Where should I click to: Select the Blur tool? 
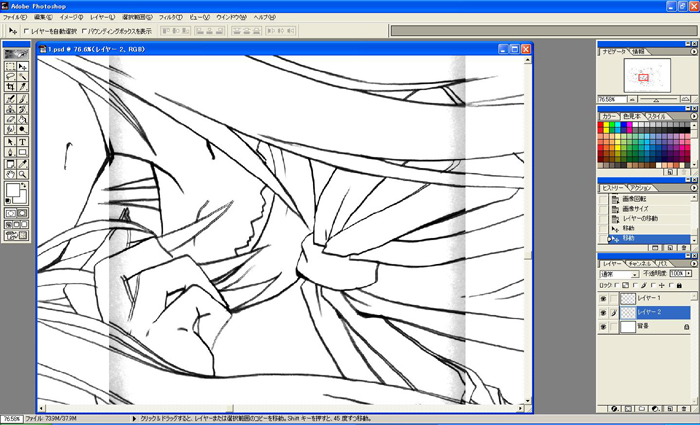(10, 130)
